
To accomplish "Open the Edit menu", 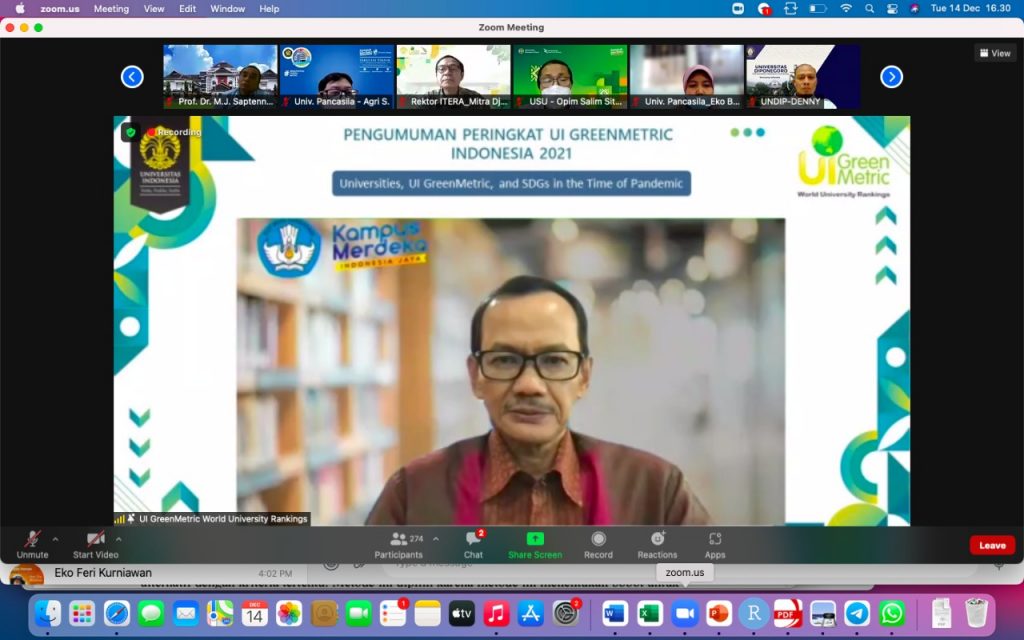I will tap(187, 8).
